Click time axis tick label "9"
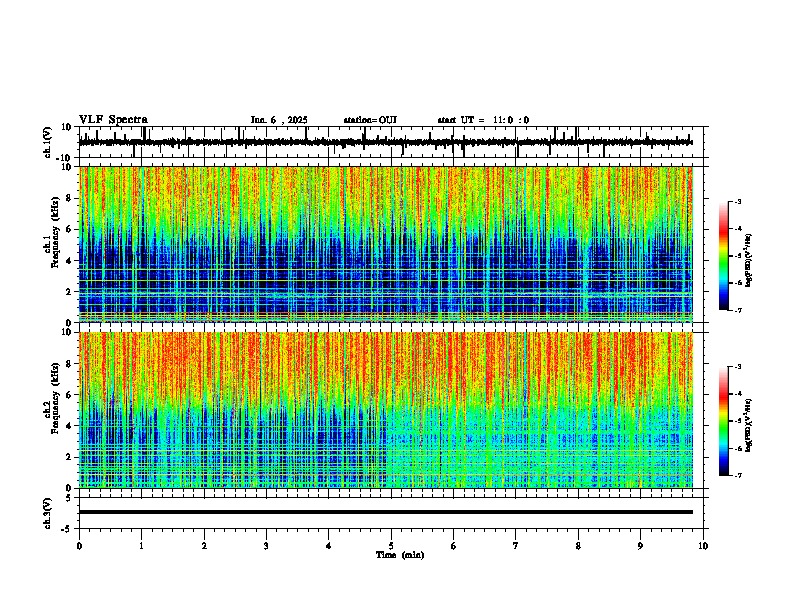Image resolution: width=792 pixels, height=612 pixels. [640, 546]
